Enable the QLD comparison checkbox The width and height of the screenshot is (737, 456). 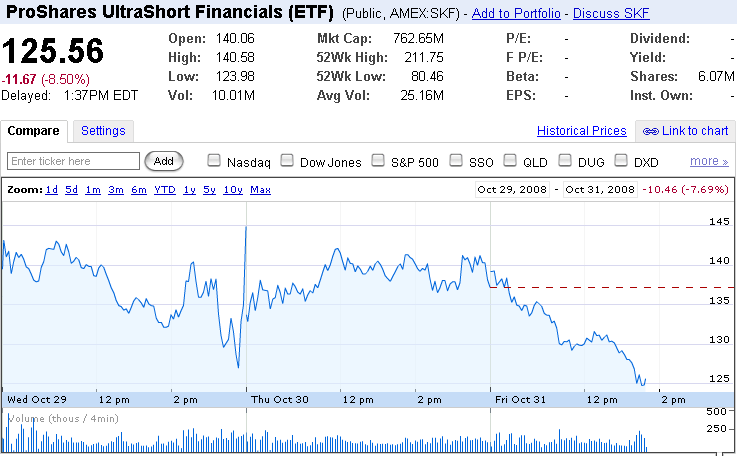[511, 160]
